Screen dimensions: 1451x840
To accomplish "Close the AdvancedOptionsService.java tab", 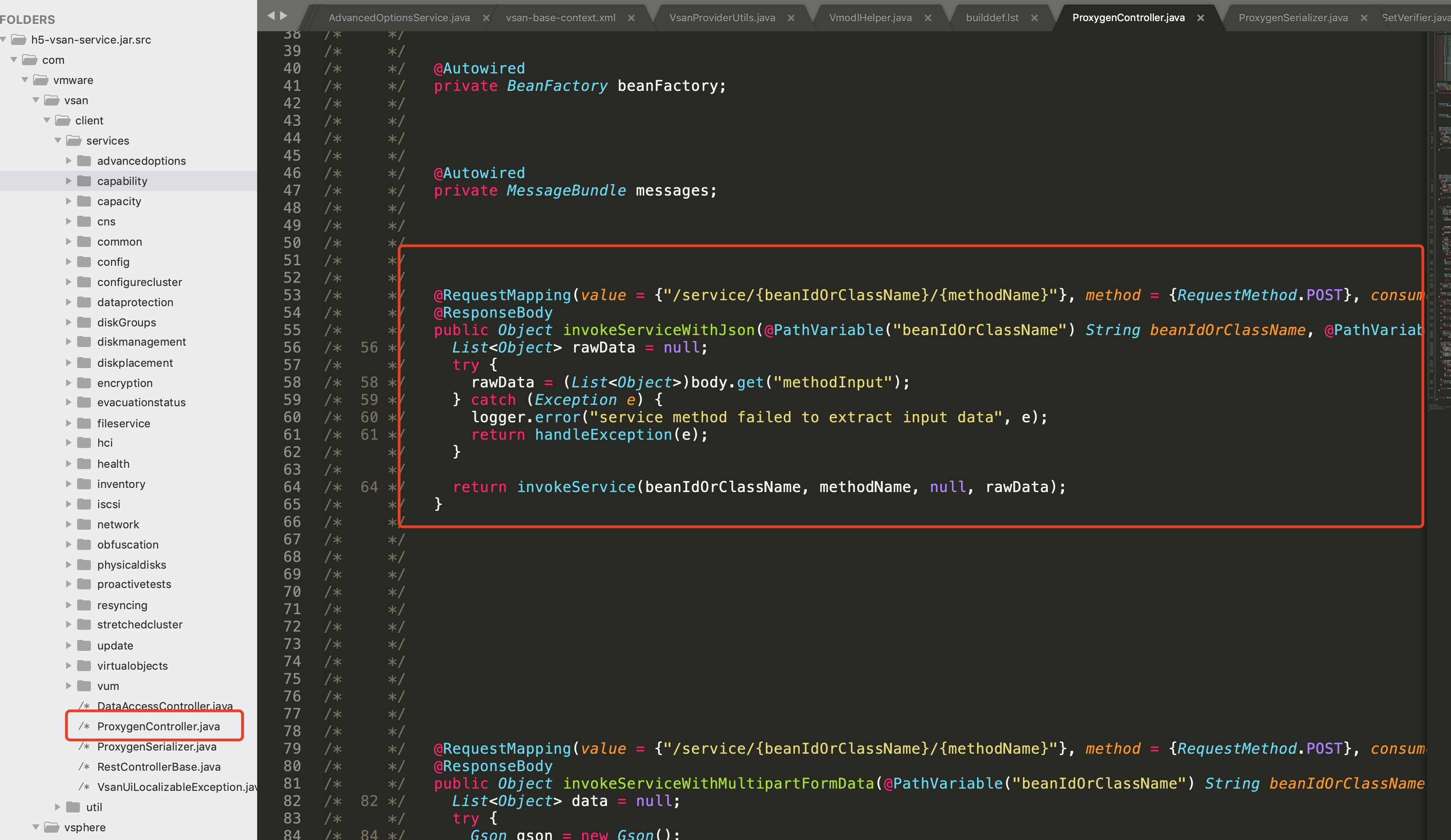I will pyautogui.click(x=486, y=18).
